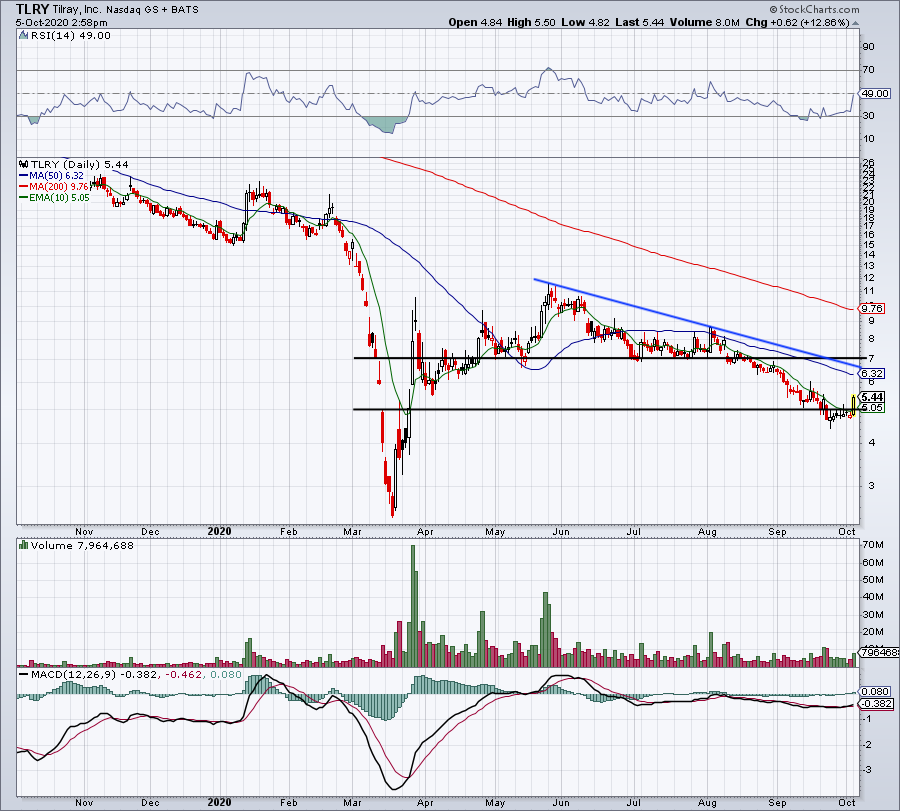This screenshot has height=811, width=900.
Task: Click the candlestick icon beside TLRY (Daily)
Action: click(23, 163)
